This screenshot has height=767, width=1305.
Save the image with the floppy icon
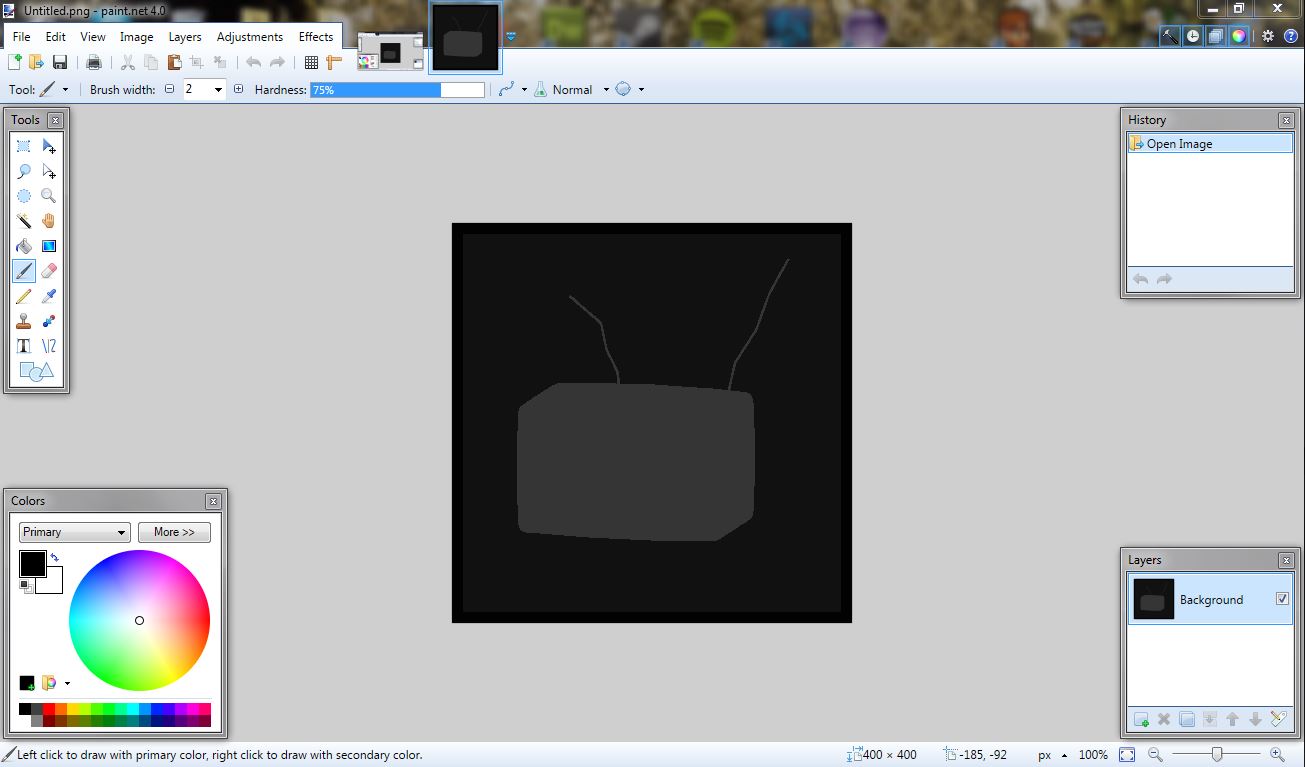(60, 62)
